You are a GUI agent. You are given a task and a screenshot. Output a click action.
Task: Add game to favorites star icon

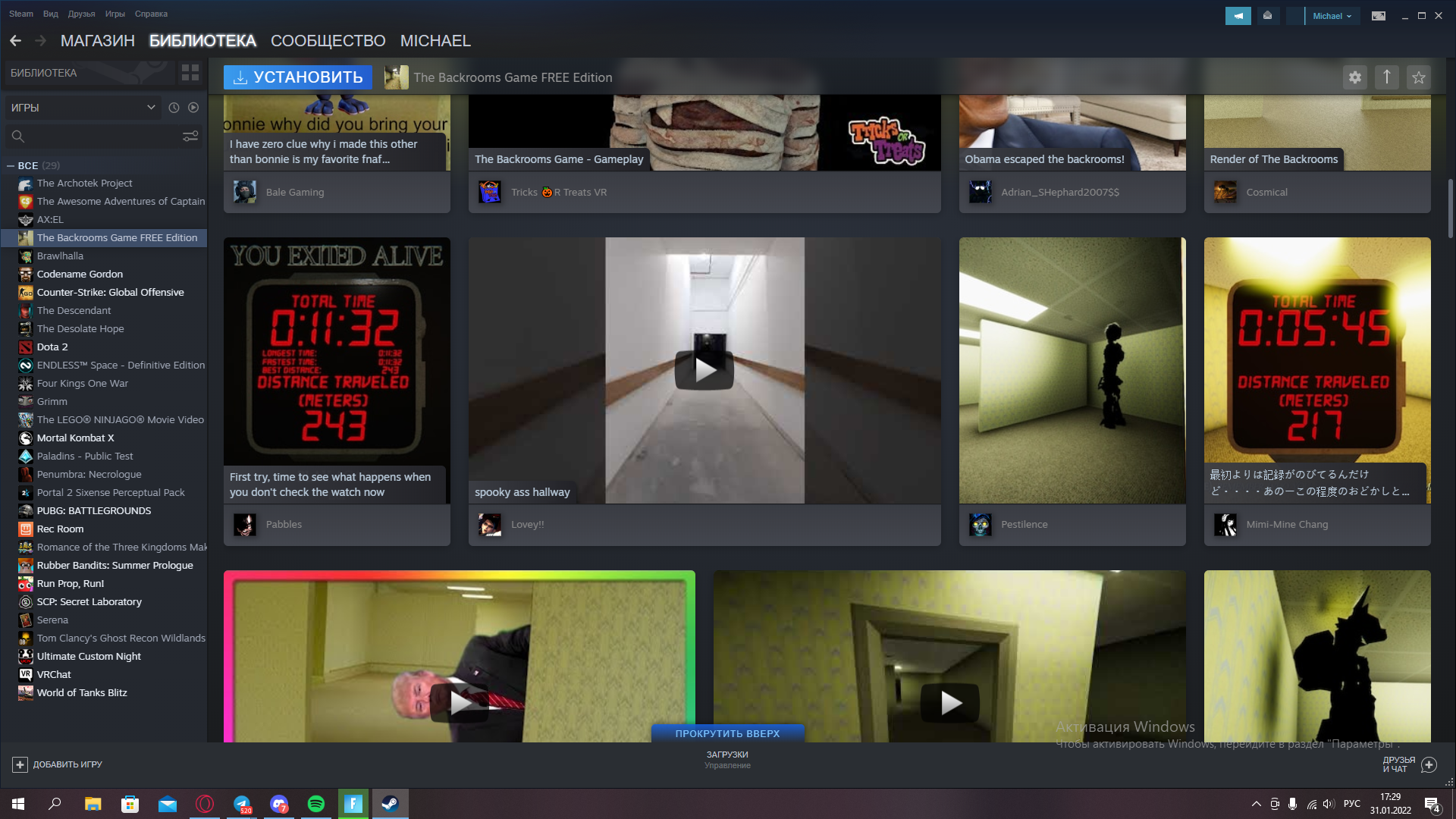tap(1419, 77)
